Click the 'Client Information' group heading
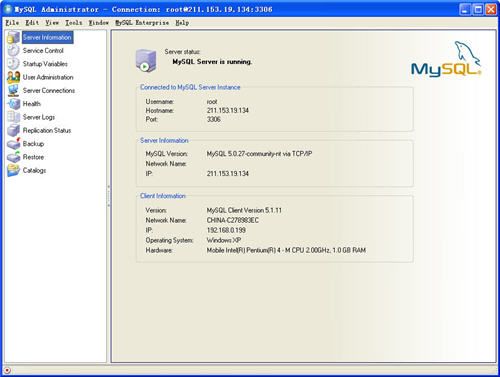 (163, 196)
